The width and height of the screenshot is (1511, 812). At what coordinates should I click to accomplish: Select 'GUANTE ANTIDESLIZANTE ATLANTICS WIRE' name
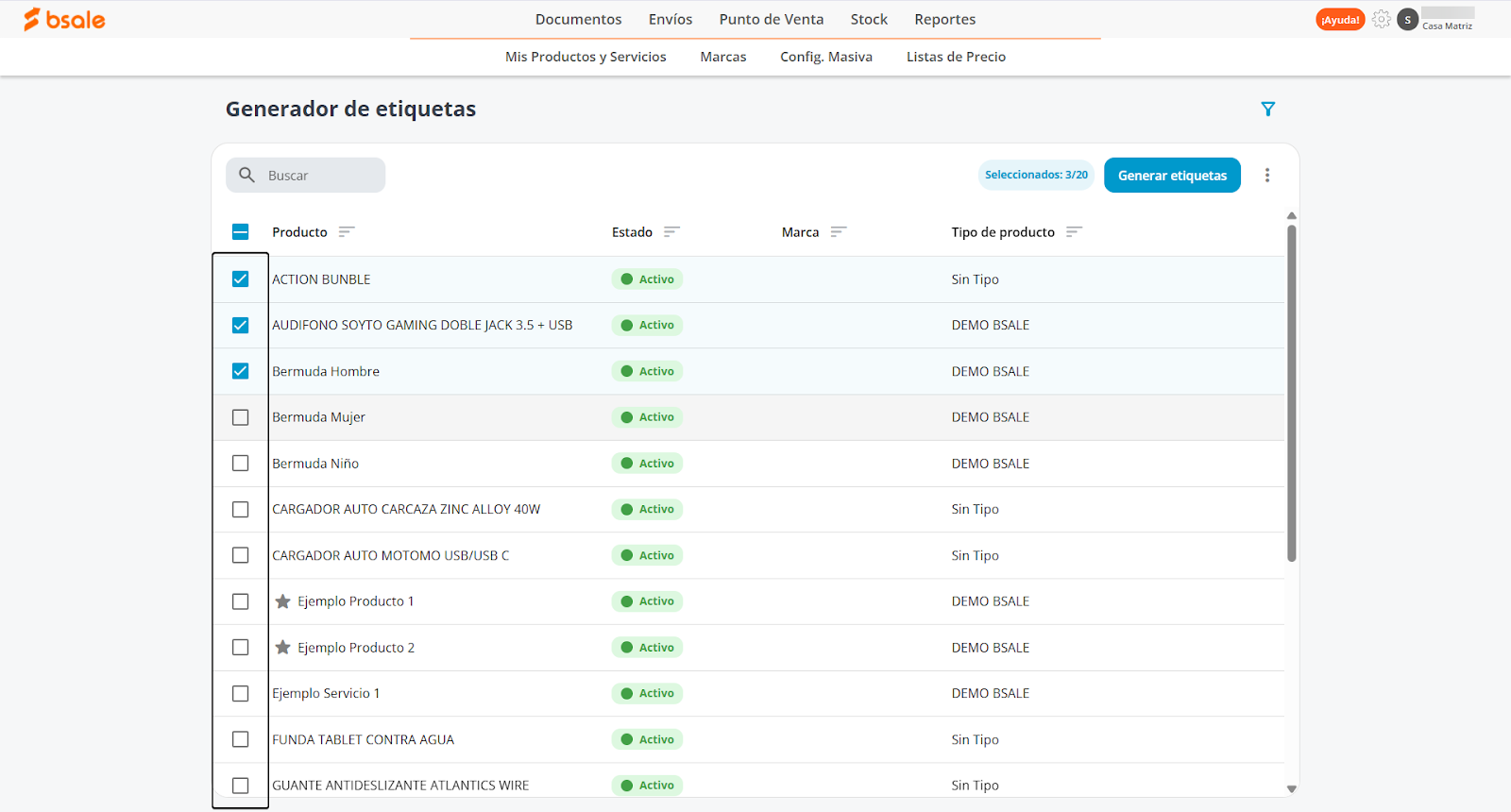[400, 786]
